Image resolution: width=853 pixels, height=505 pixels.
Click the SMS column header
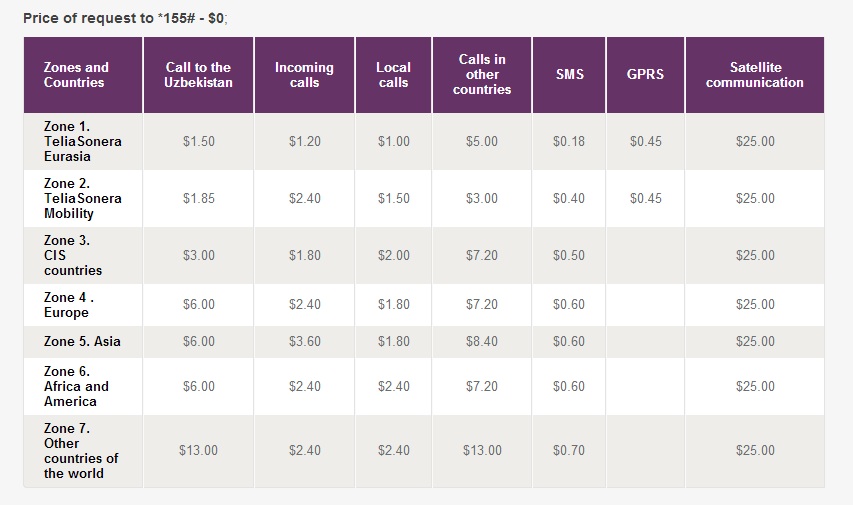[x=569, y=75]
